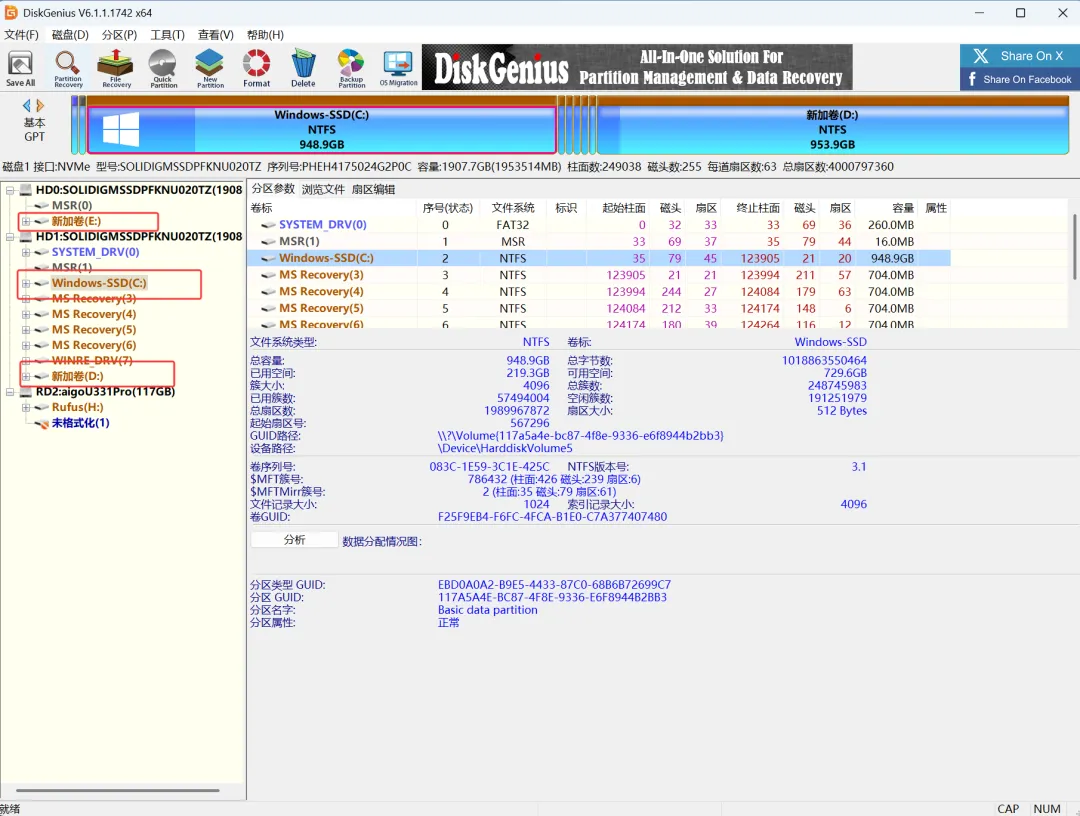This screenshot has height=816, width=1080.
Task: Expand the 新加卷(D:) tree node
Action: coord(25,376)
